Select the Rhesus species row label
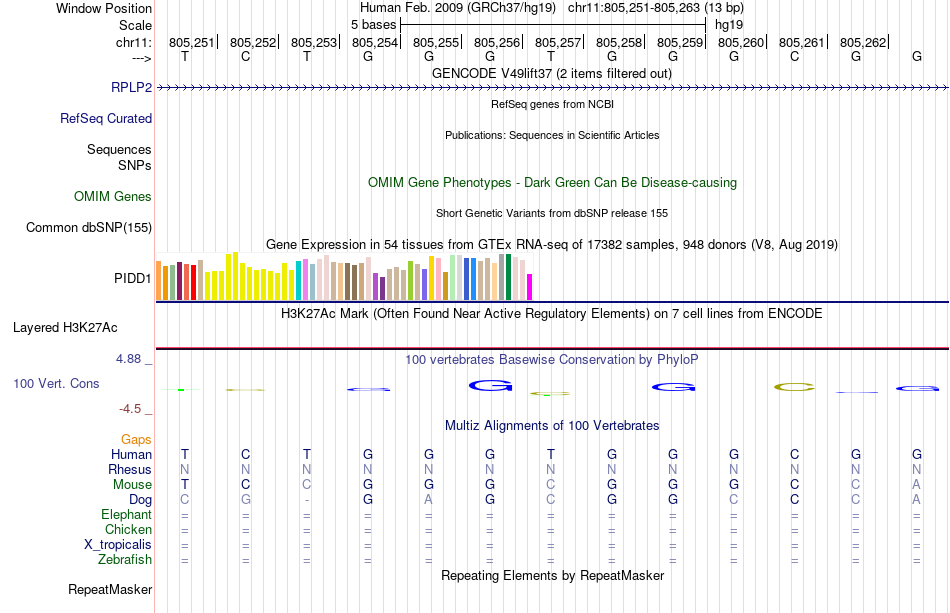Viewport: 950px width, 613px height. (x=130, y=469)
